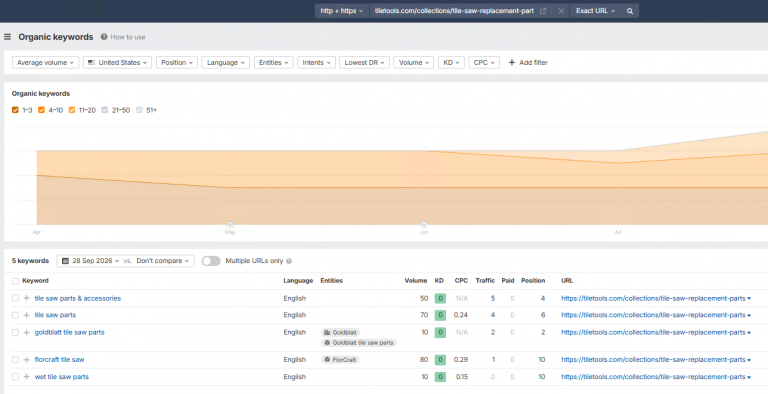Open the target URL in new tab icon

click(x=543, y=11)
